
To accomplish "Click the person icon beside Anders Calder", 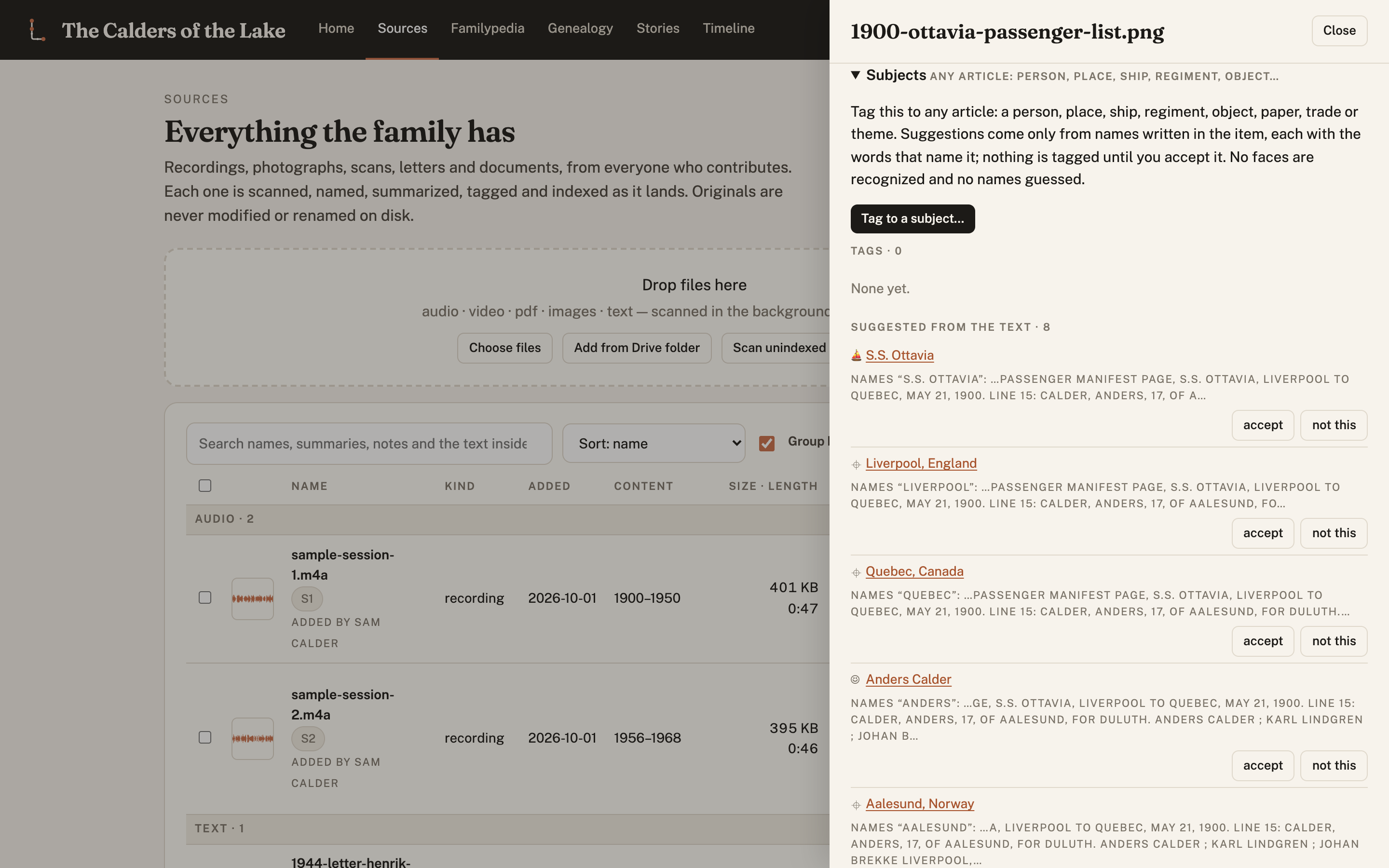I will tap(855, 680).
